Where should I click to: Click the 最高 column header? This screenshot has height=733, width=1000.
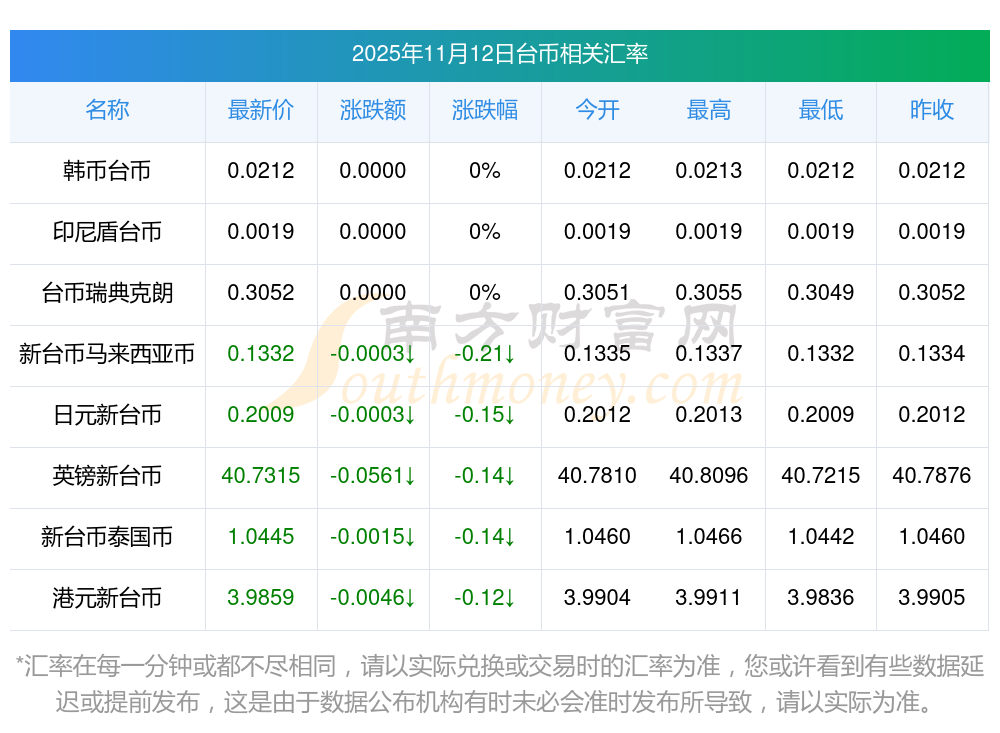[709, 111]
